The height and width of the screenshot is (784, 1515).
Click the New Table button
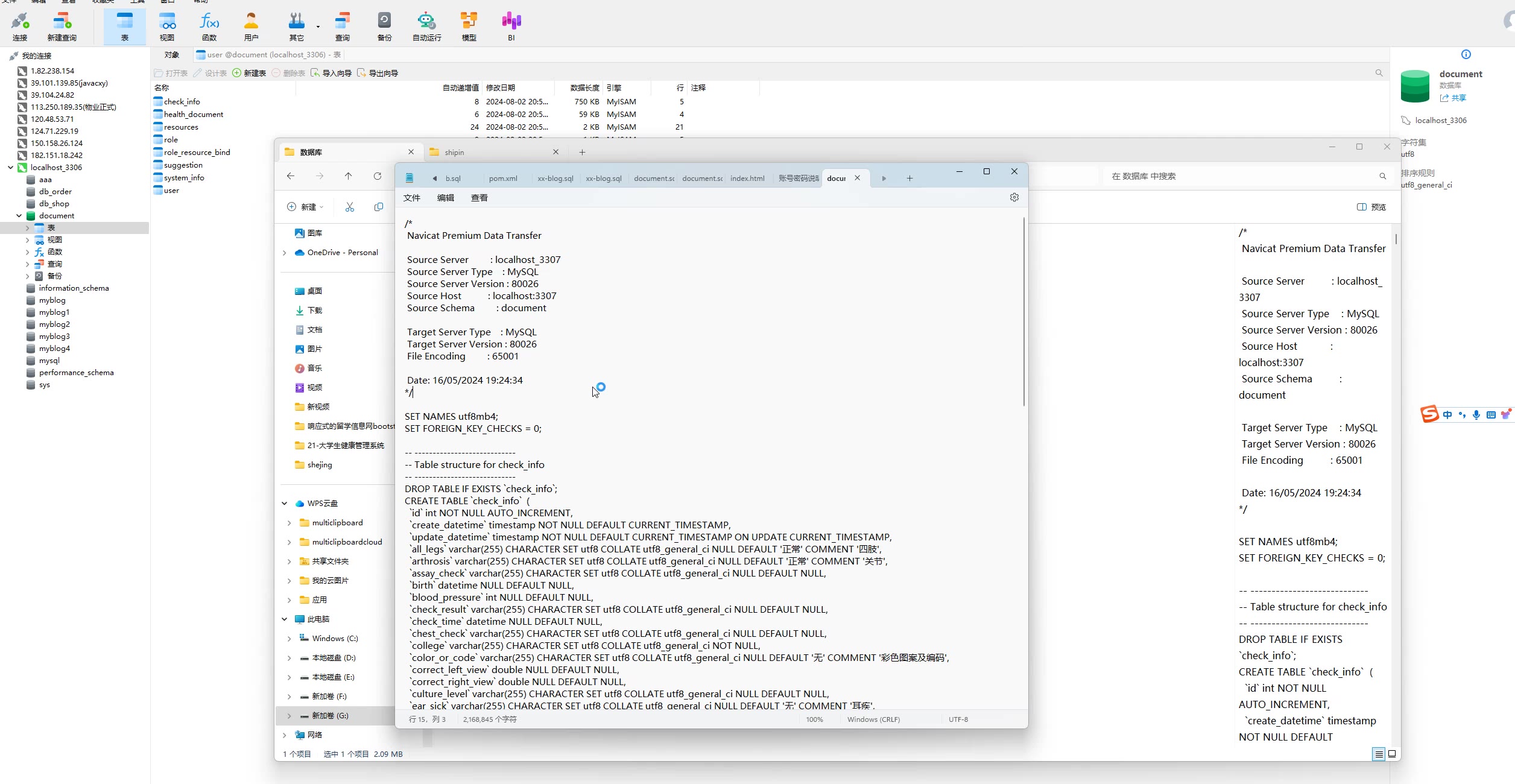click(x=249, y=73)
